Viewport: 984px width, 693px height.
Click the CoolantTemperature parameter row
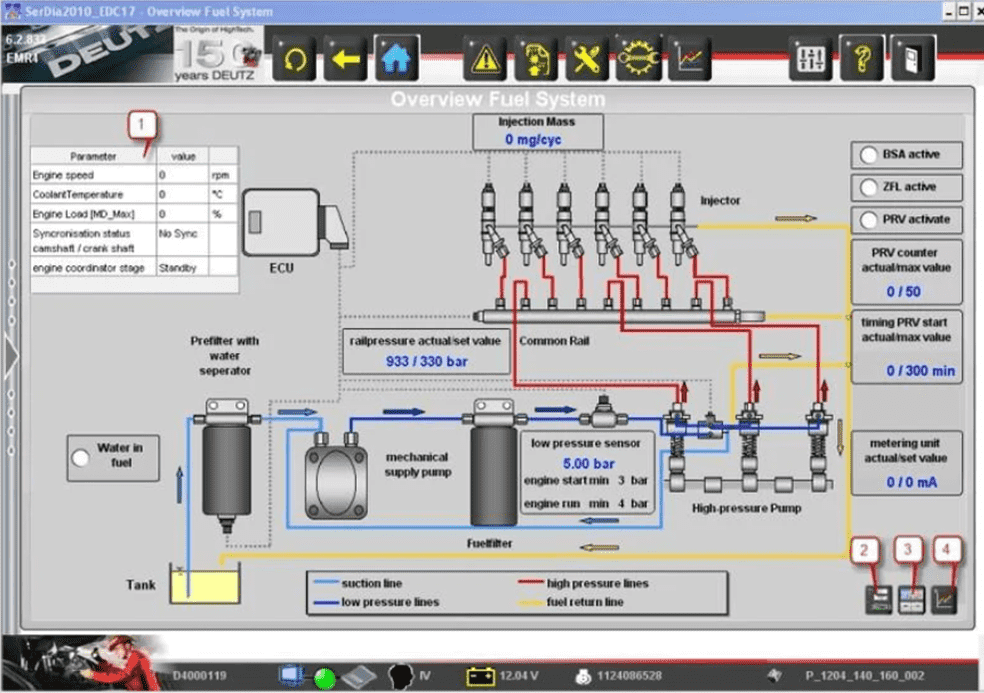(x=134, y=194)
